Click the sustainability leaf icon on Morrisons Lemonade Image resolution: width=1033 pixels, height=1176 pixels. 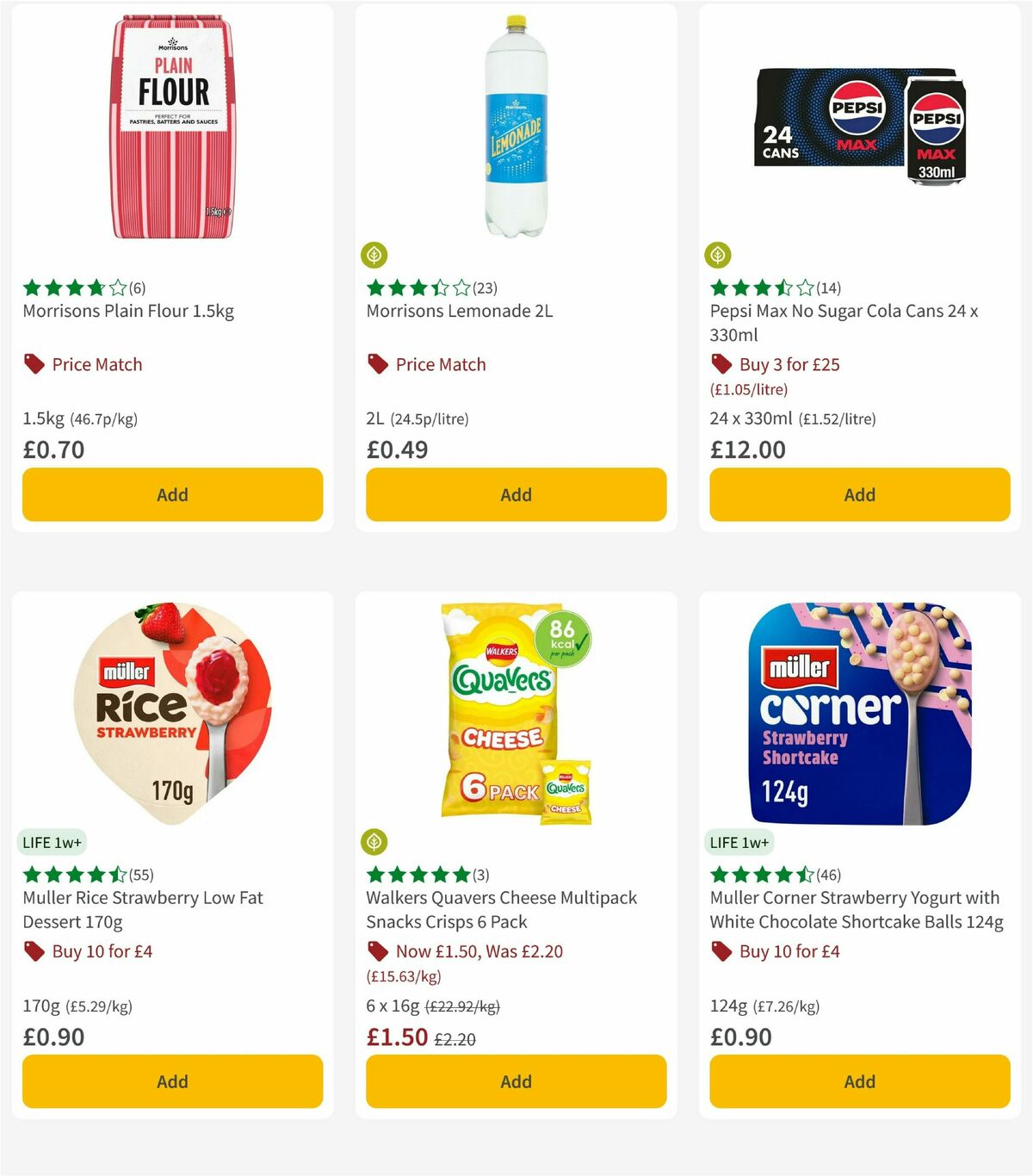pyautogui.click(x=374, y=255)
